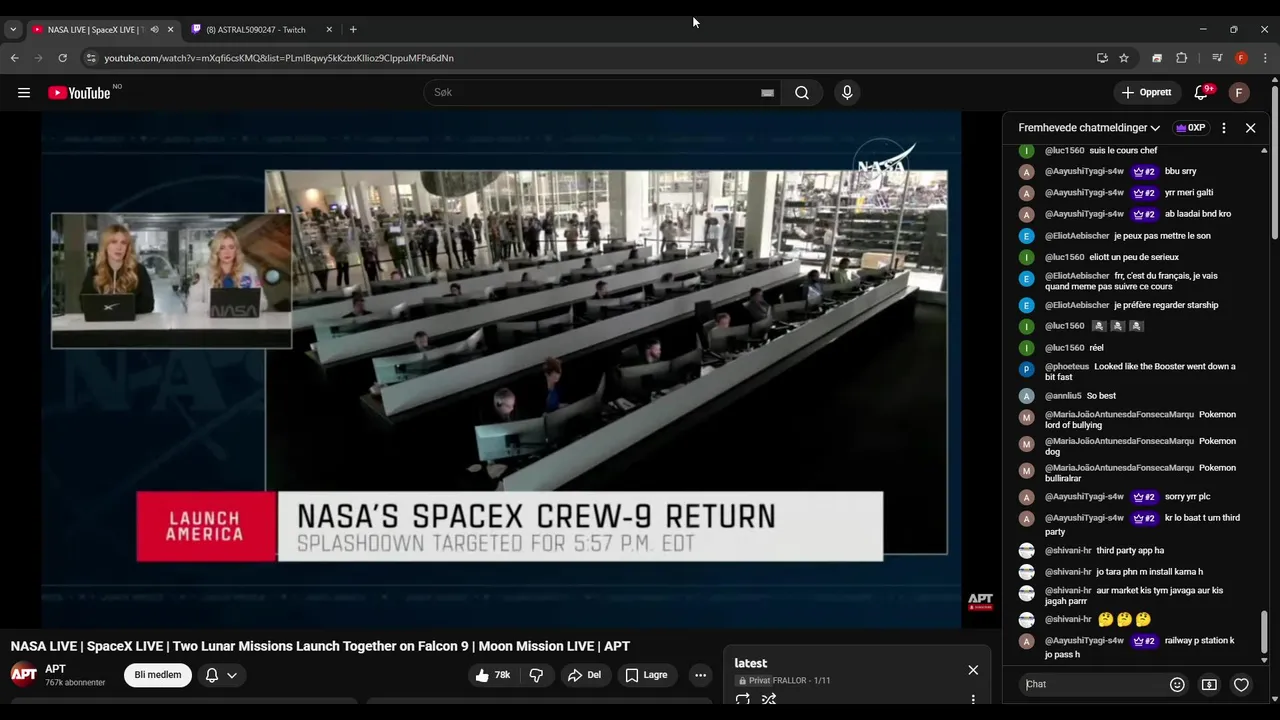This screenshot has height=720, width=1280.
Task: Open the YouTube account avatar menu
Action: tap(1239, 93)
